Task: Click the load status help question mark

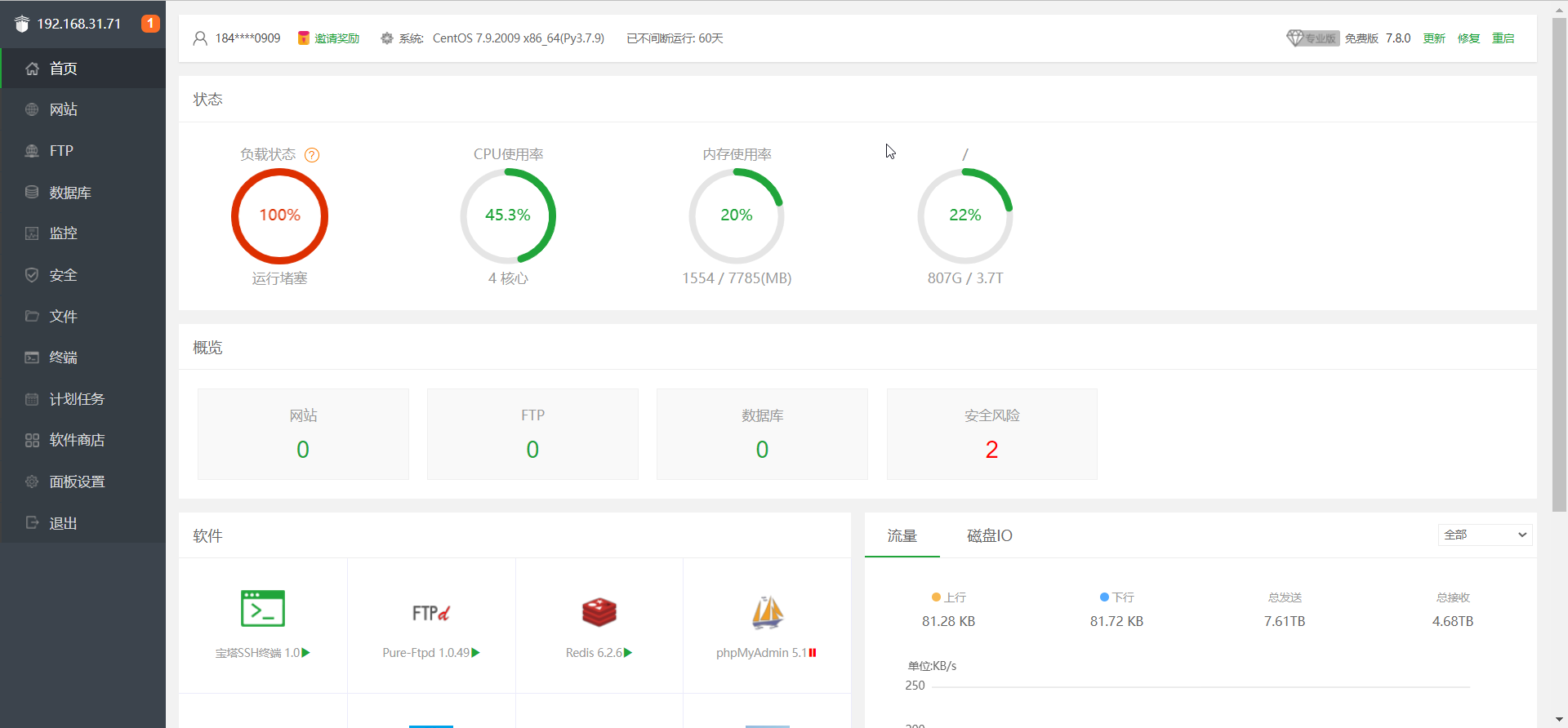Action: 312,155
